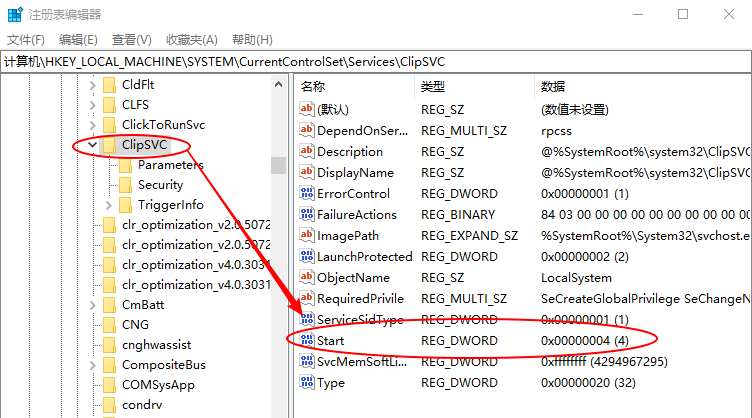Expand the TriggerInfo subkey
This screenshot has height=418, width=752.
click(x=109, y=205)
